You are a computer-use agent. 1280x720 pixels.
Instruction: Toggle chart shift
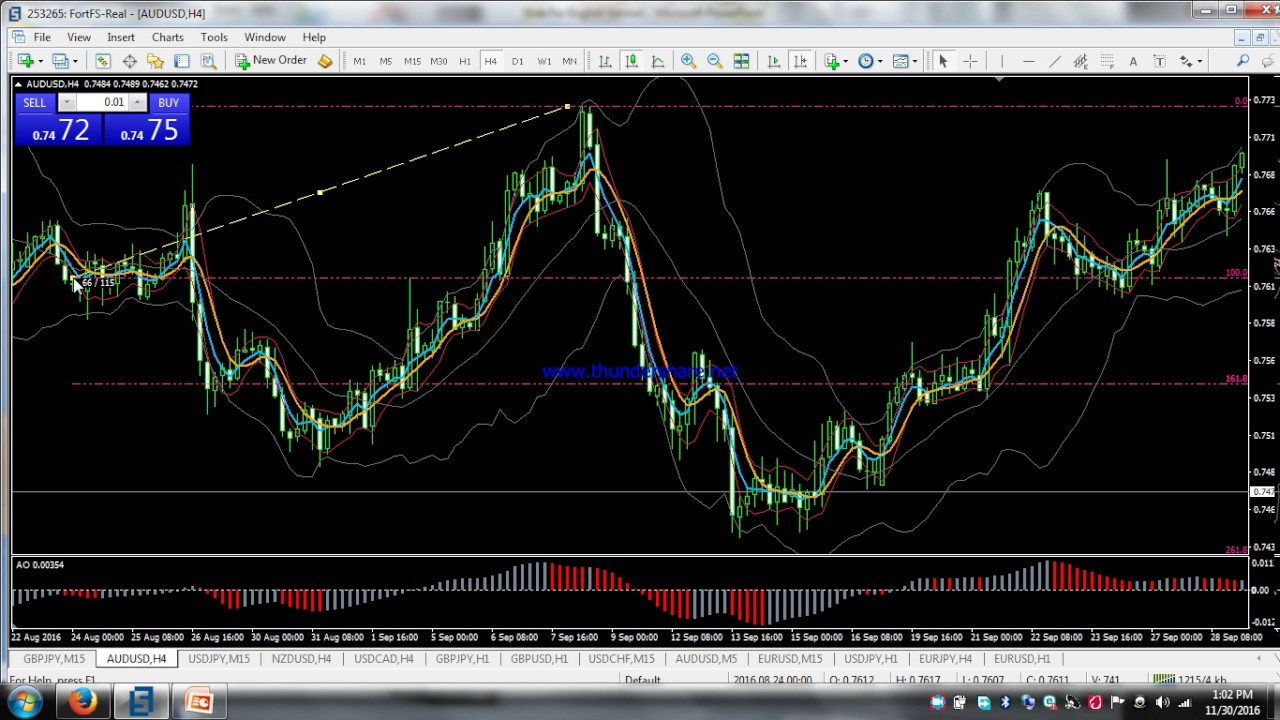click(x=800, y=61)
